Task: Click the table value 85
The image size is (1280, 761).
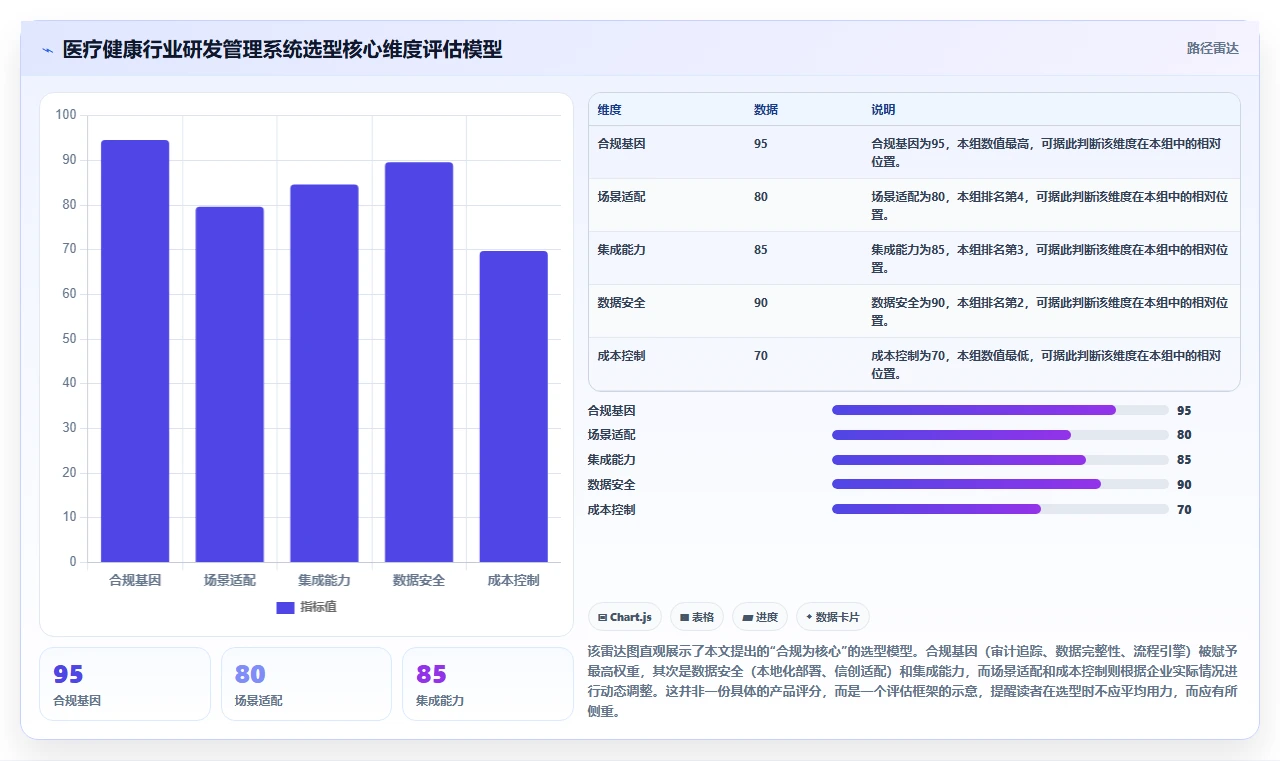Action: [761, 250]
